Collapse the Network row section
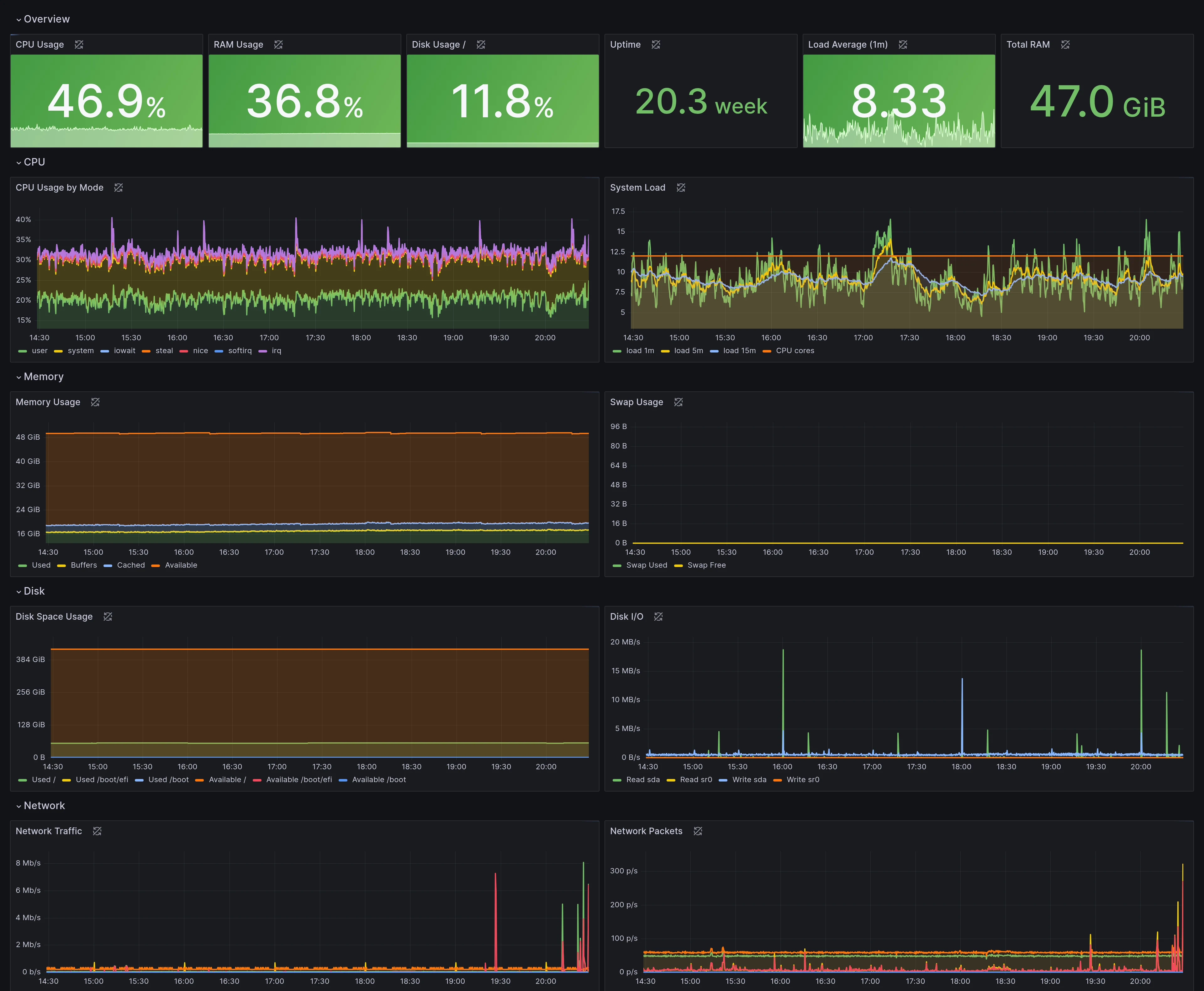This screenshot has width=1204, height=991. 40,806
